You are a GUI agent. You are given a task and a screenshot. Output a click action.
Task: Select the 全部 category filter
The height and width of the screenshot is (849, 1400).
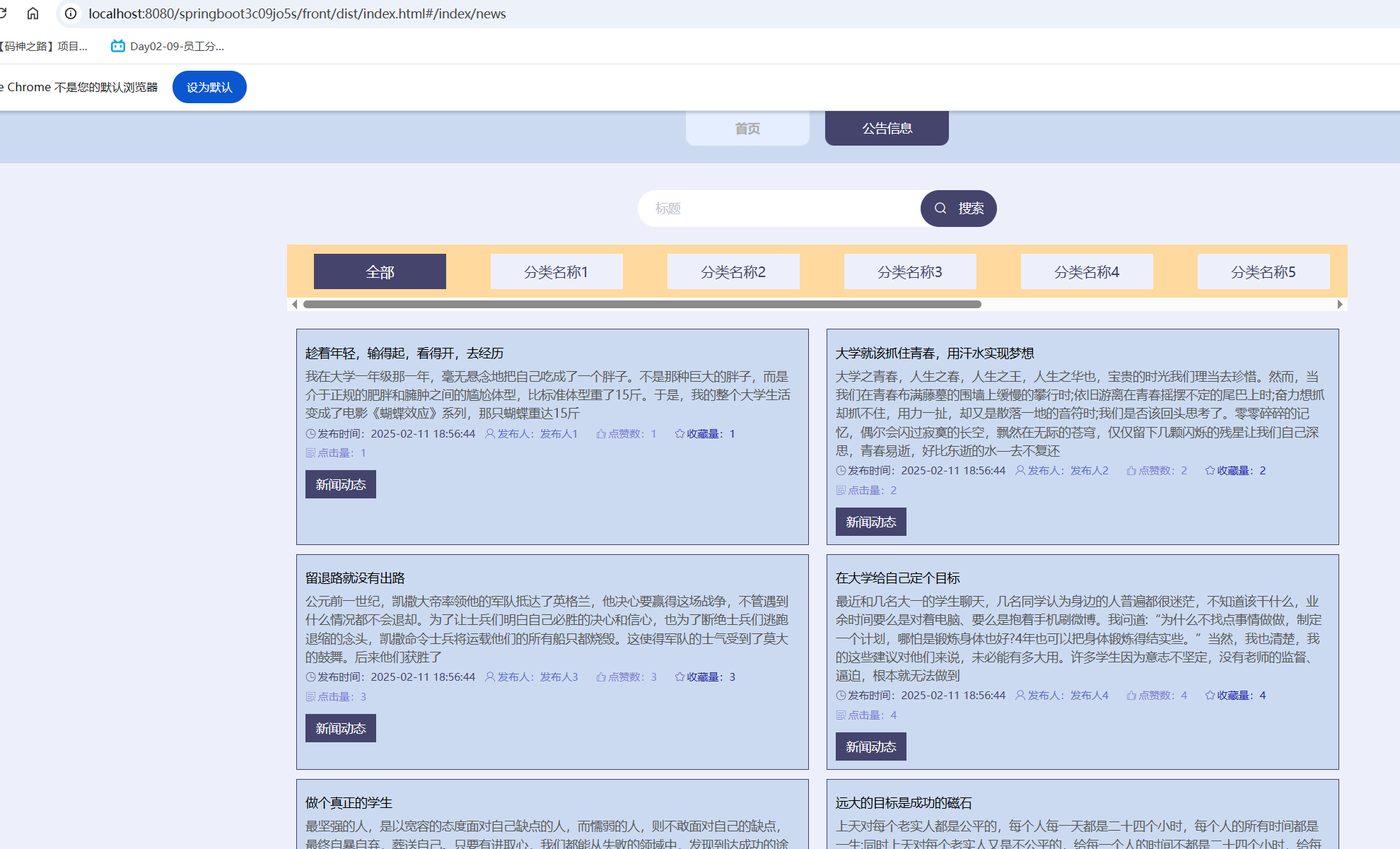point(380,272)
